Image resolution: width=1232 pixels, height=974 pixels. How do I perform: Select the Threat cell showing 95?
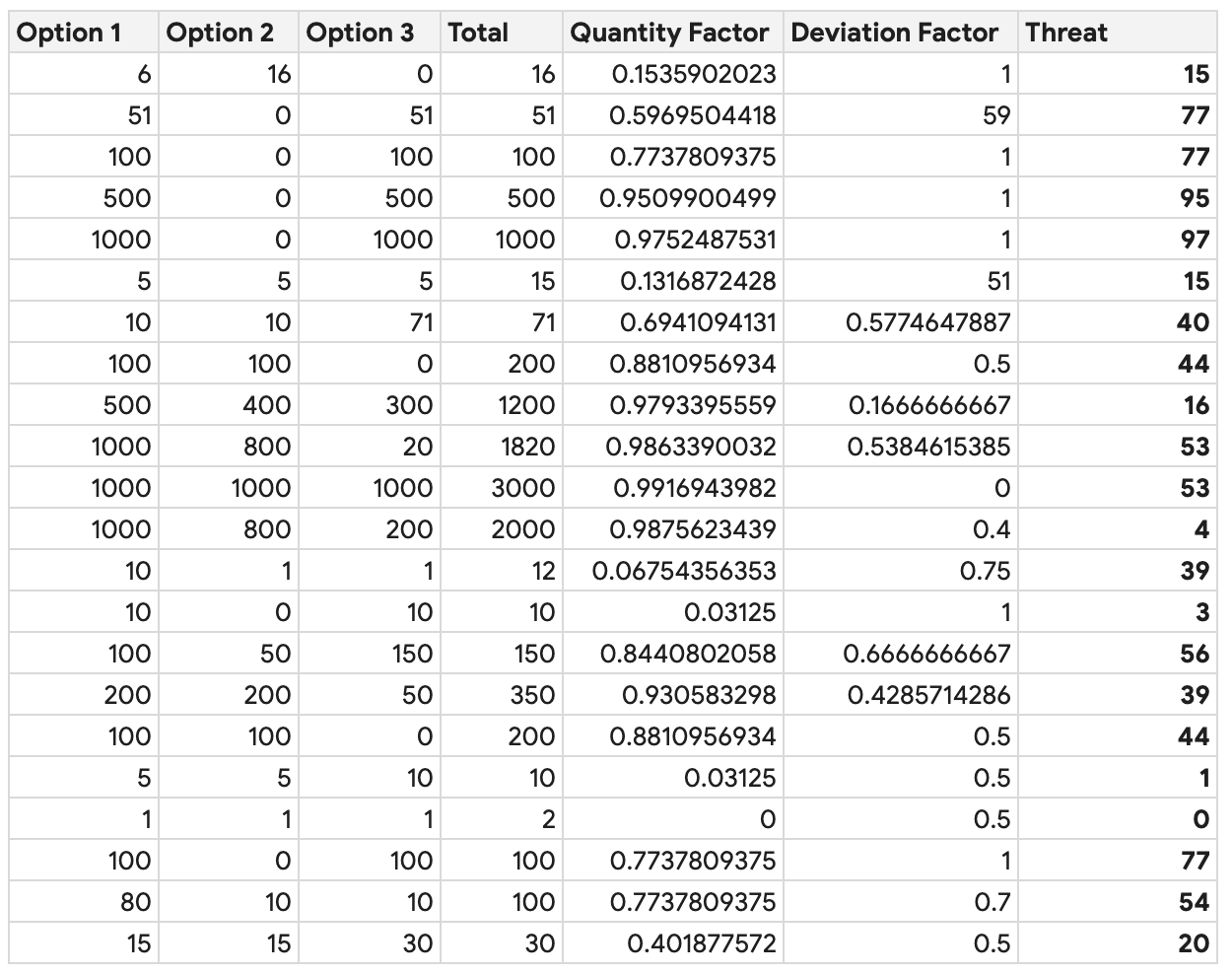(1194, 198)
